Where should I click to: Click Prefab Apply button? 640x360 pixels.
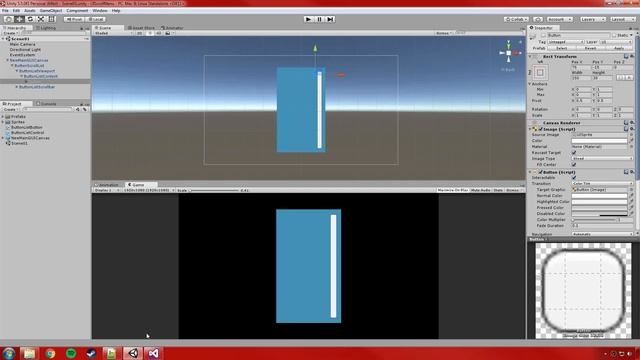pyautogui.click(x=619, y=48)
